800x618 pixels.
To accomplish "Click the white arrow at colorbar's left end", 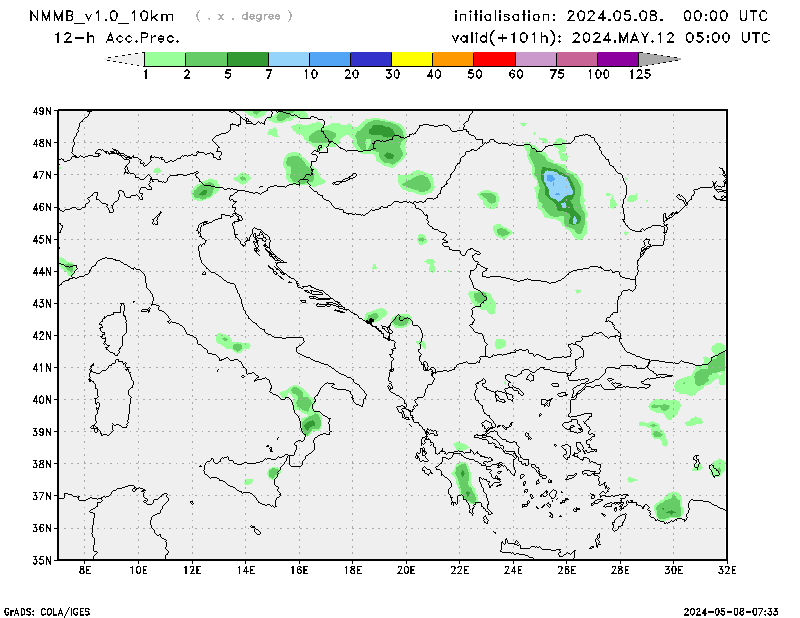I will [x=126, y=60].
